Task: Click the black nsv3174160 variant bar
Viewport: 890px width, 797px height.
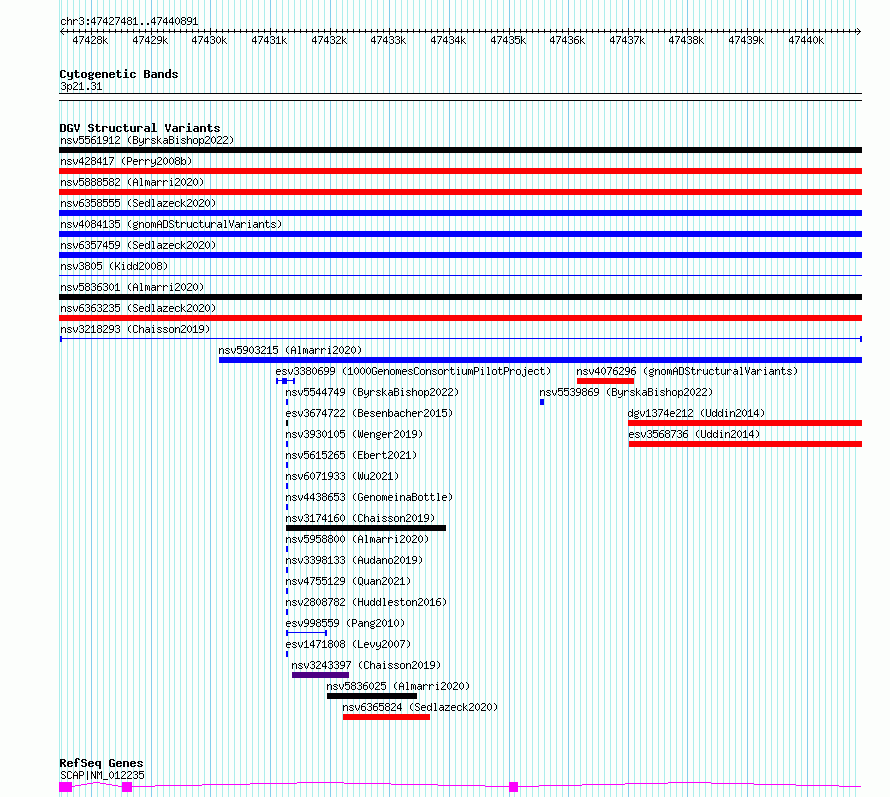Action: 366,528
